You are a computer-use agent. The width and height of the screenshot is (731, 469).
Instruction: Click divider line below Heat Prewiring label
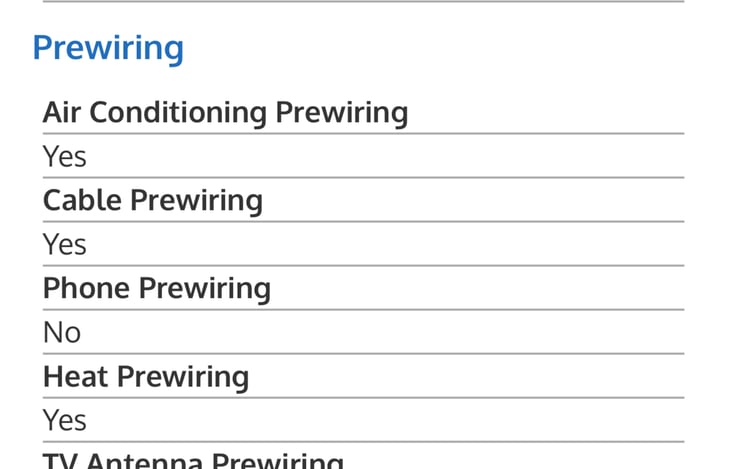tap(365, 397)
